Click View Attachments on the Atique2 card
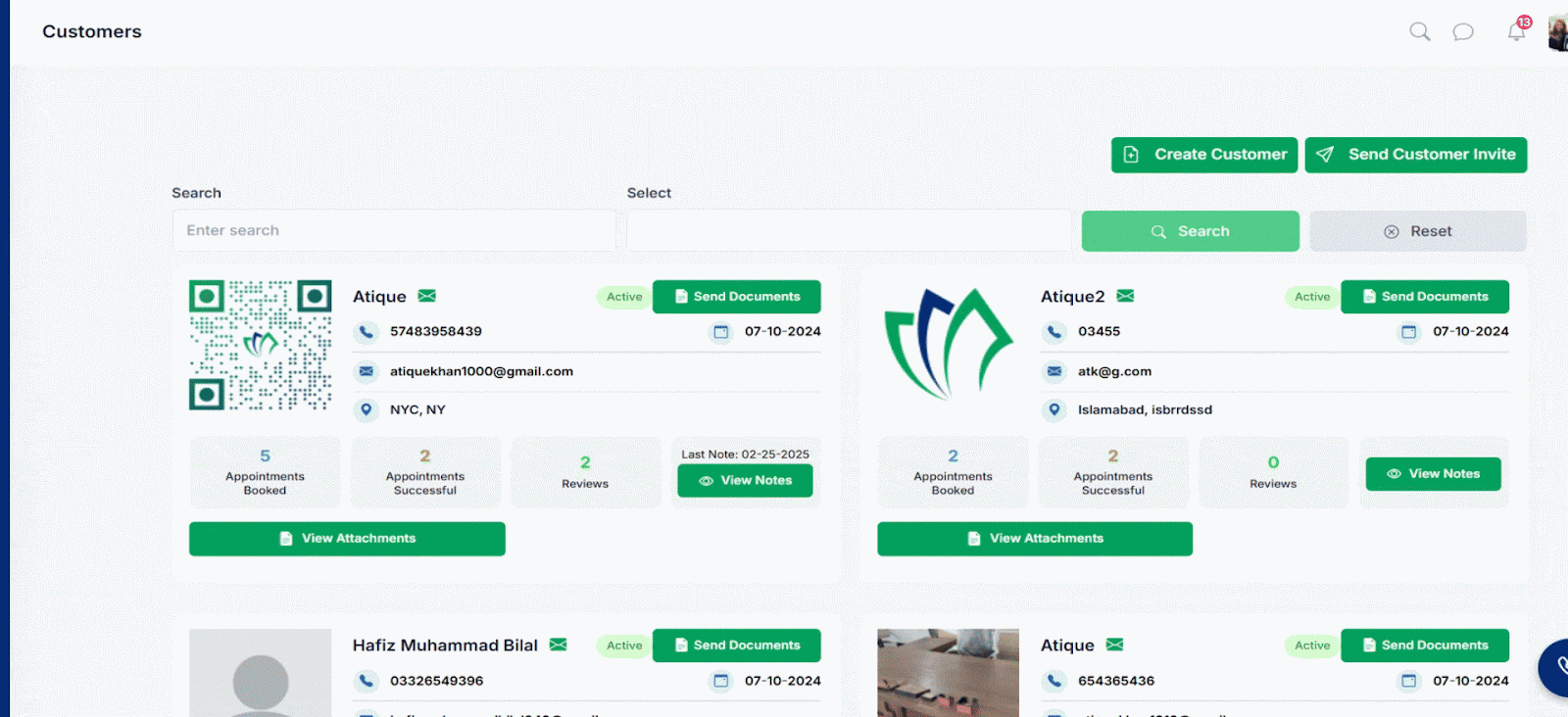 point(1035,539)
